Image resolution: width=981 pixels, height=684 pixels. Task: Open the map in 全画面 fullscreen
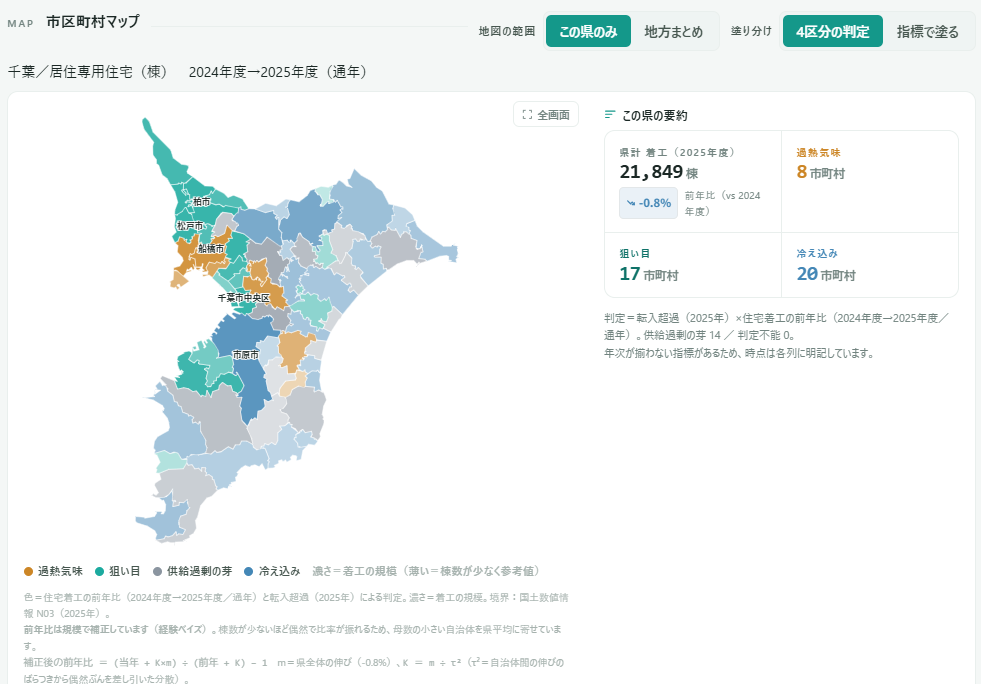546,115
